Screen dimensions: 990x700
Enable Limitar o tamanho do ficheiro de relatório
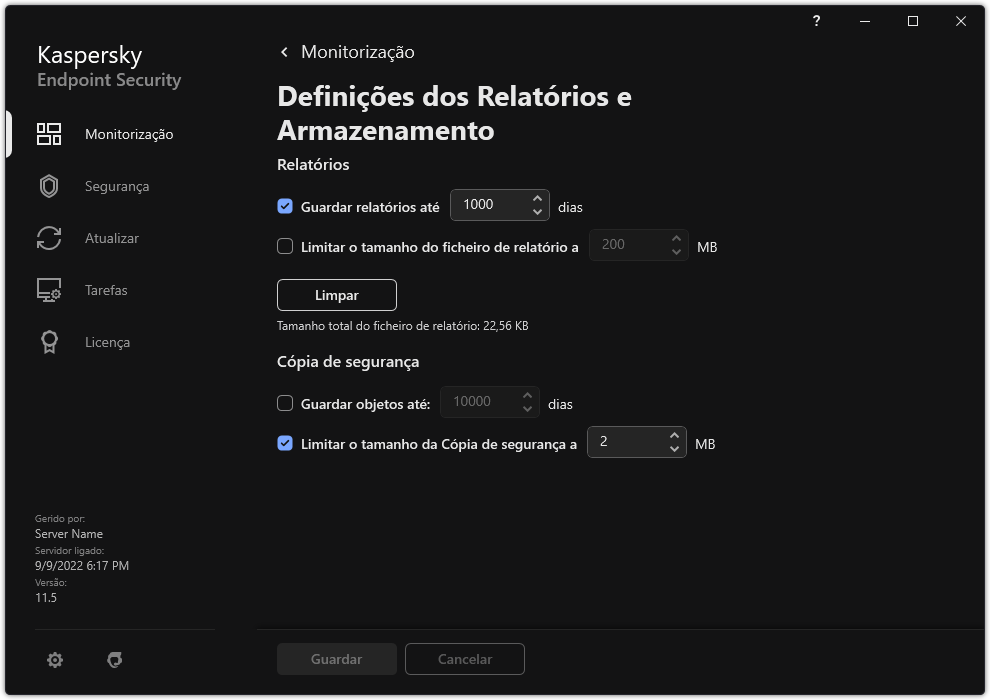285,245
